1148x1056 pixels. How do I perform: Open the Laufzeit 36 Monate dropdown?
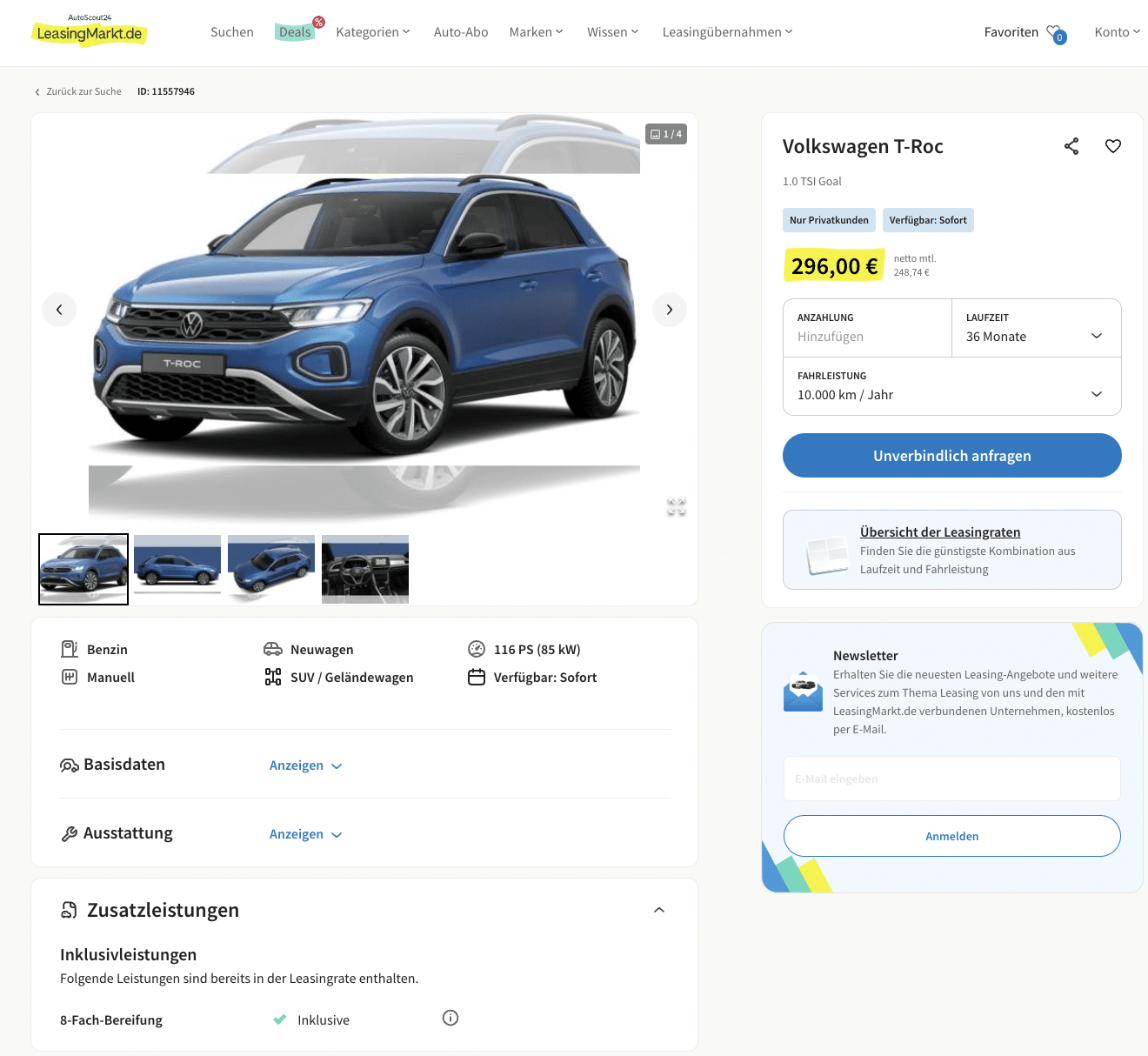click(1037, 328)
